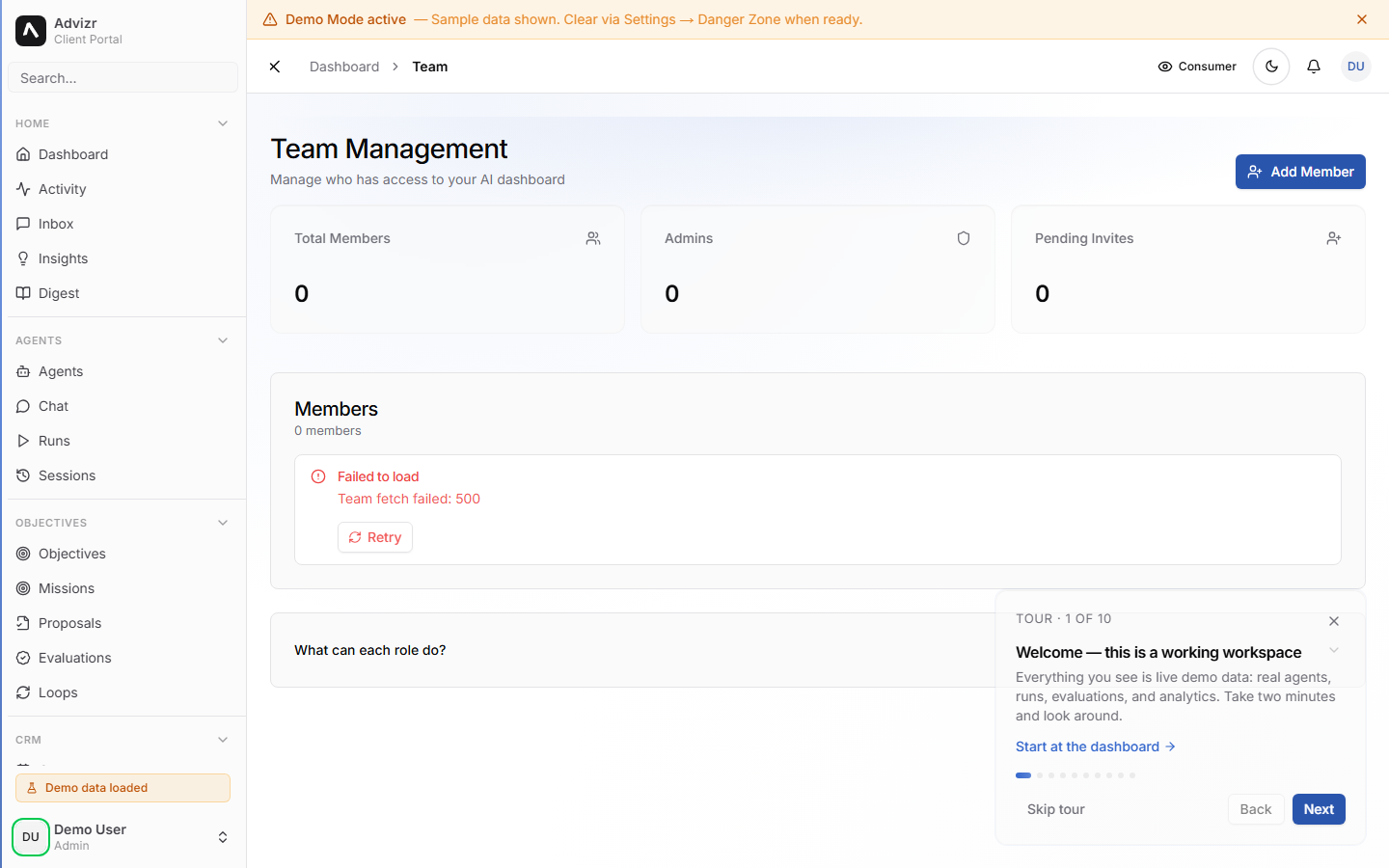Click the Add Member button
The width and height of the screenshot is (1389, 868).
click(x=1300, y=172)
